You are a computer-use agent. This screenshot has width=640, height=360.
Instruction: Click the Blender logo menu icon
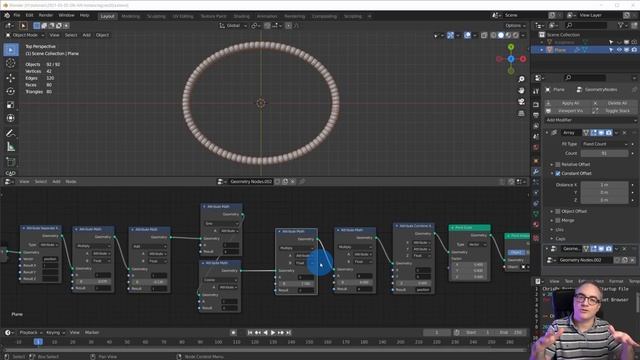coord(7,16)
